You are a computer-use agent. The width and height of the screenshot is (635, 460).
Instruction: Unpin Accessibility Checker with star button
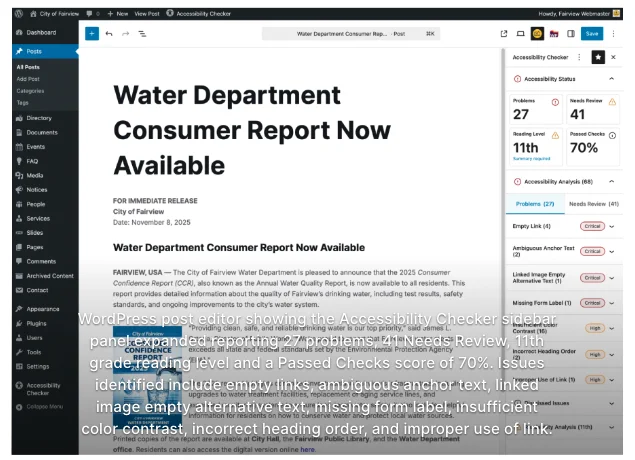click(x=598, y=57)
